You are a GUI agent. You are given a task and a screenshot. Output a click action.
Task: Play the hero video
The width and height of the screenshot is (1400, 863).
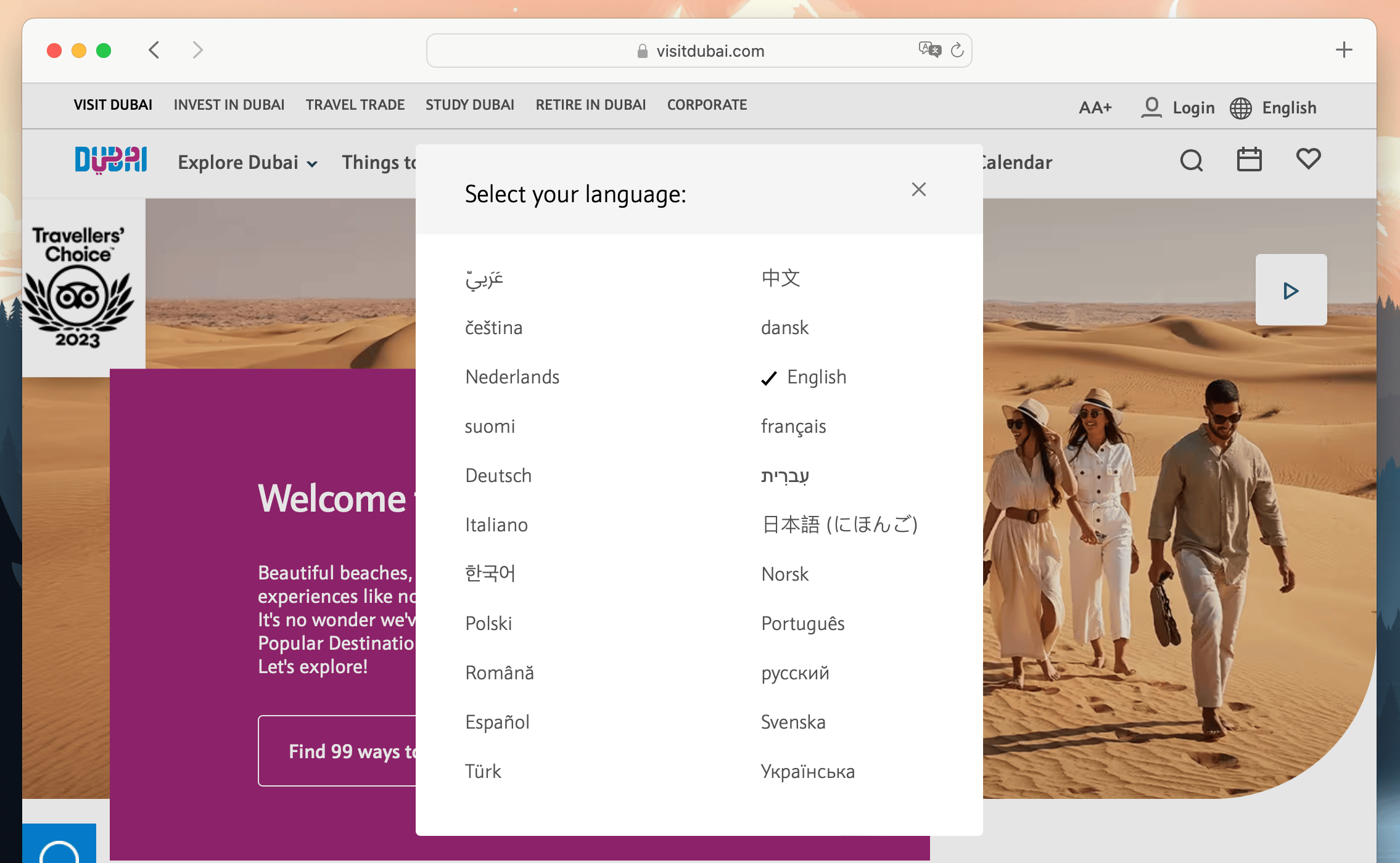1291,290
